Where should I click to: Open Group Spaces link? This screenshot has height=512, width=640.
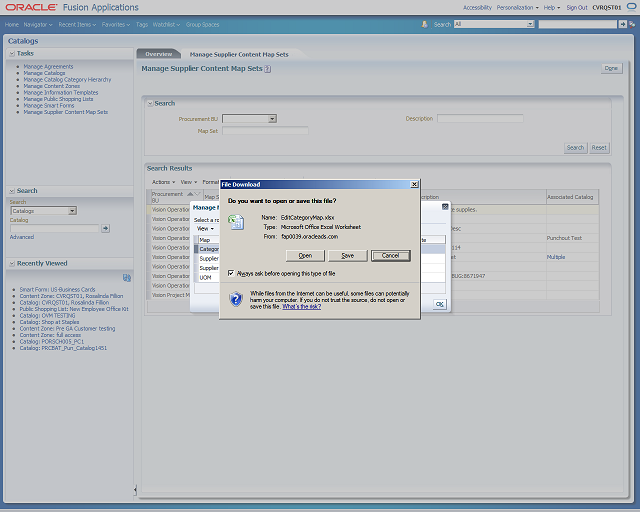[x=202, y=24]
